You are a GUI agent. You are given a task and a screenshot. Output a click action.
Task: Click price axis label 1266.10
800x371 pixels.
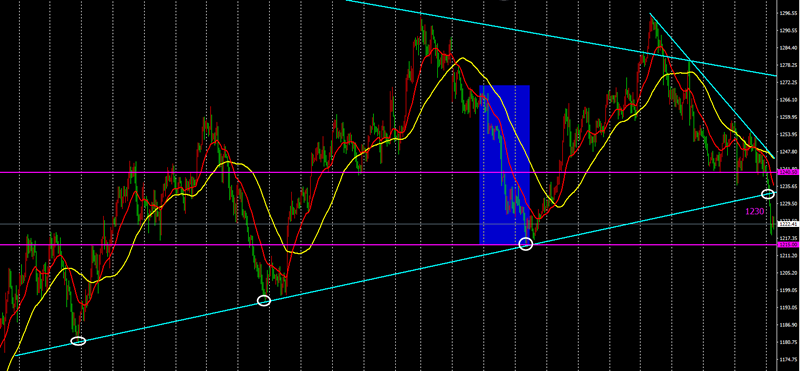(788, 100)
